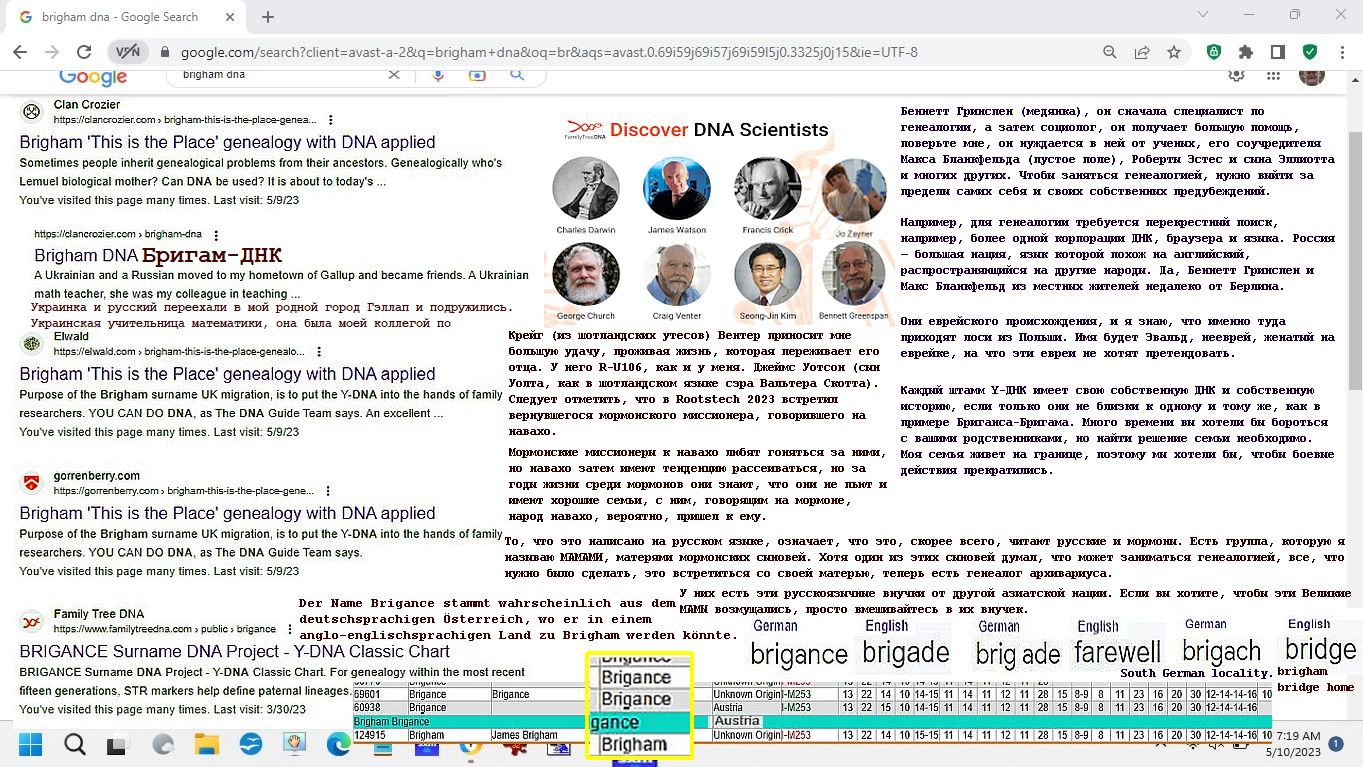Open the zoom magnifier in address bar
This screenshot has width=1363, height=767.
click(x=1110, y=52)
